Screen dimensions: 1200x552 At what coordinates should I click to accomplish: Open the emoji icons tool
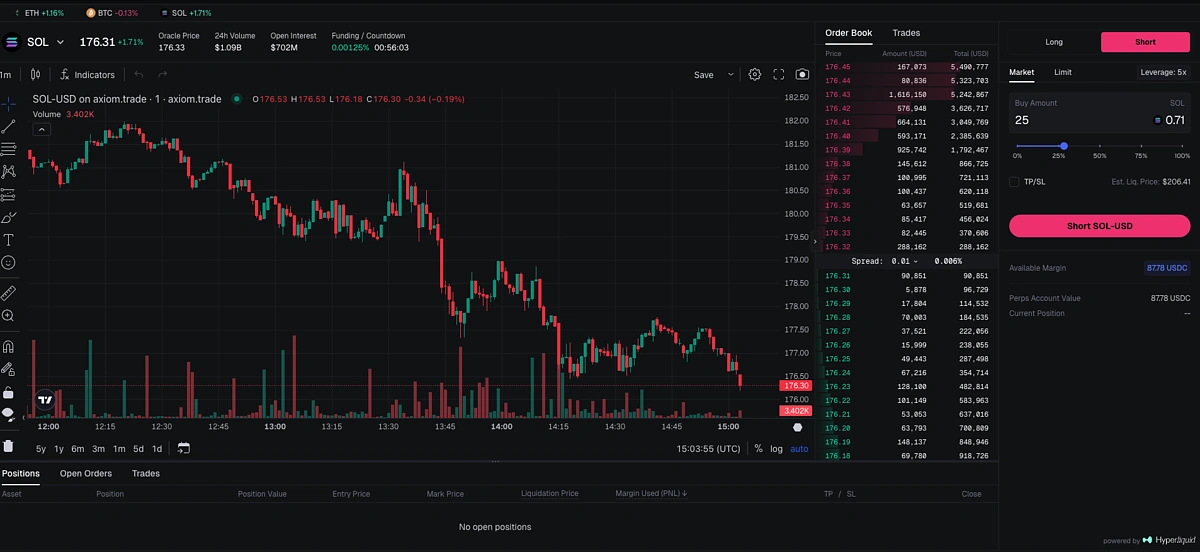coord(8,262)
